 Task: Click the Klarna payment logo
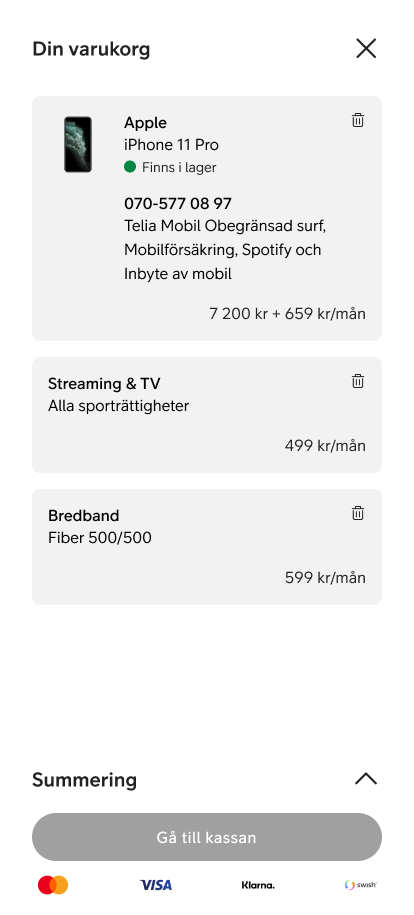coord(258,885)
